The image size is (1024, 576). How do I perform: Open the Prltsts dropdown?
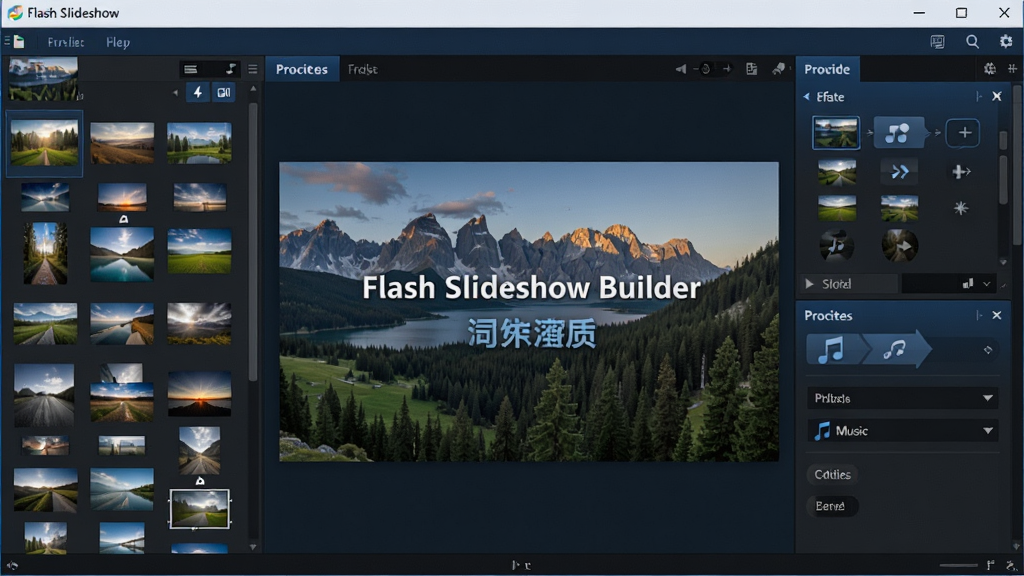pos(903,398)
